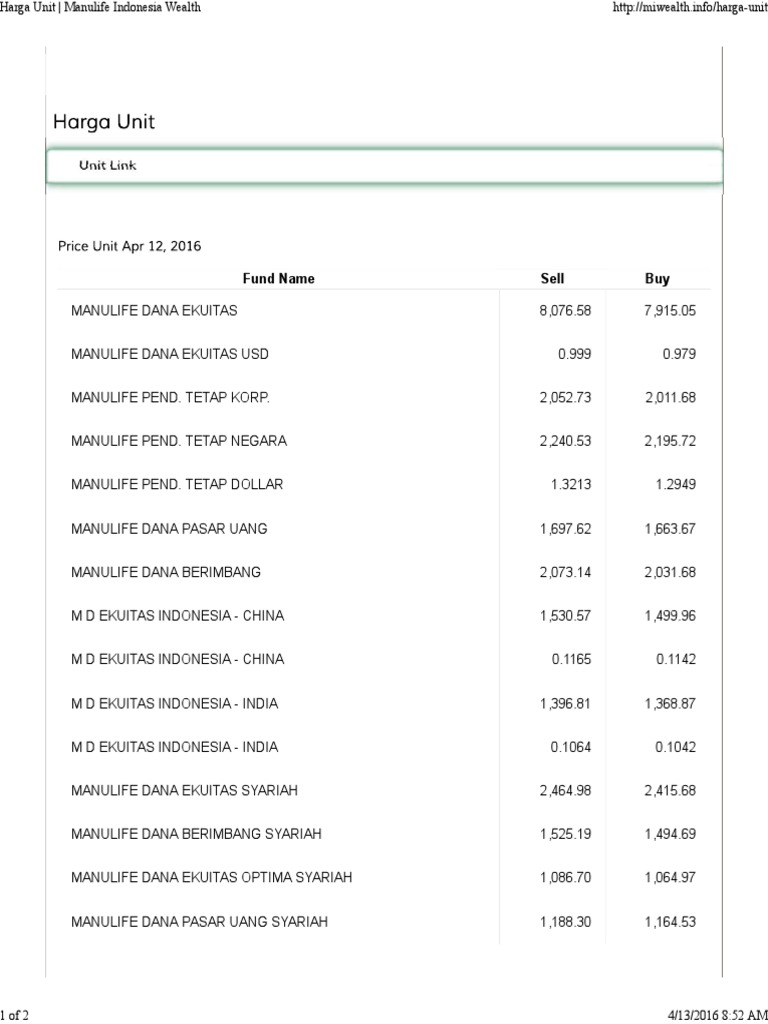Click the buy price 1,368.87

[670, 703]
